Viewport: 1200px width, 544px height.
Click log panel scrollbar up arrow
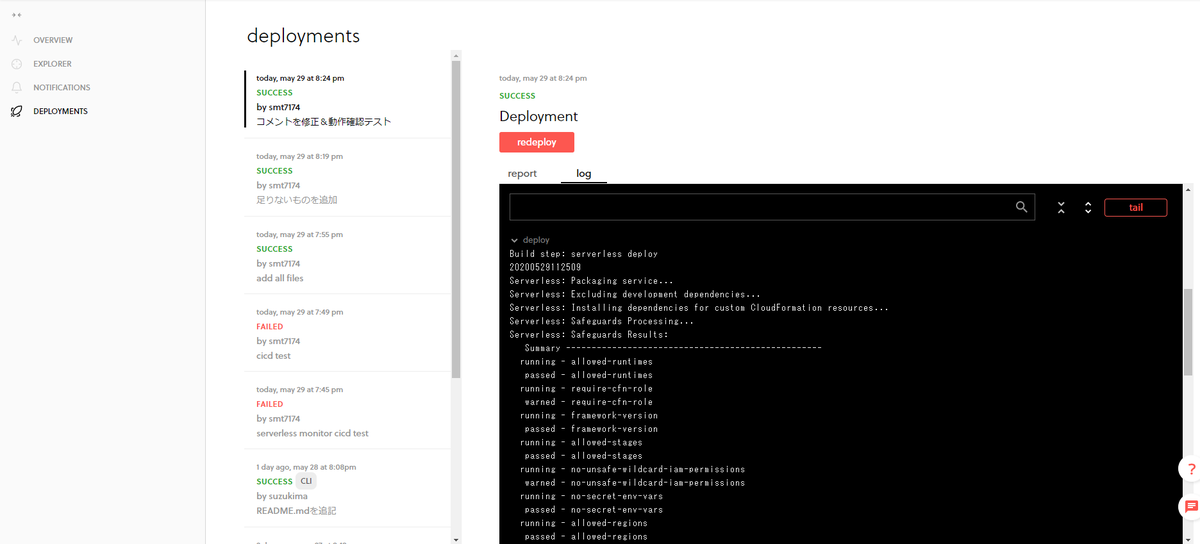1188,190
